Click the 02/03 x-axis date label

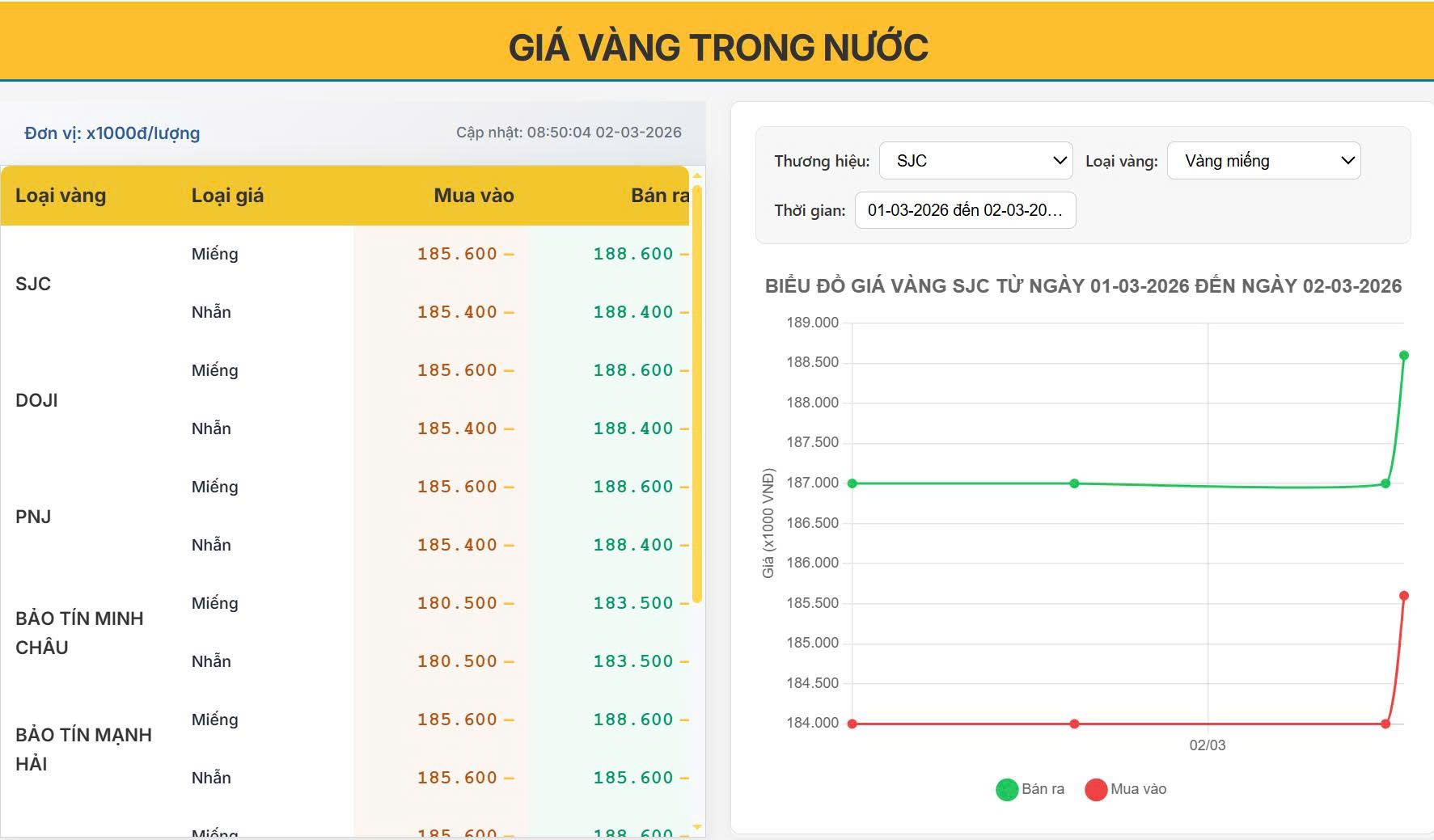click(1208, 745)
